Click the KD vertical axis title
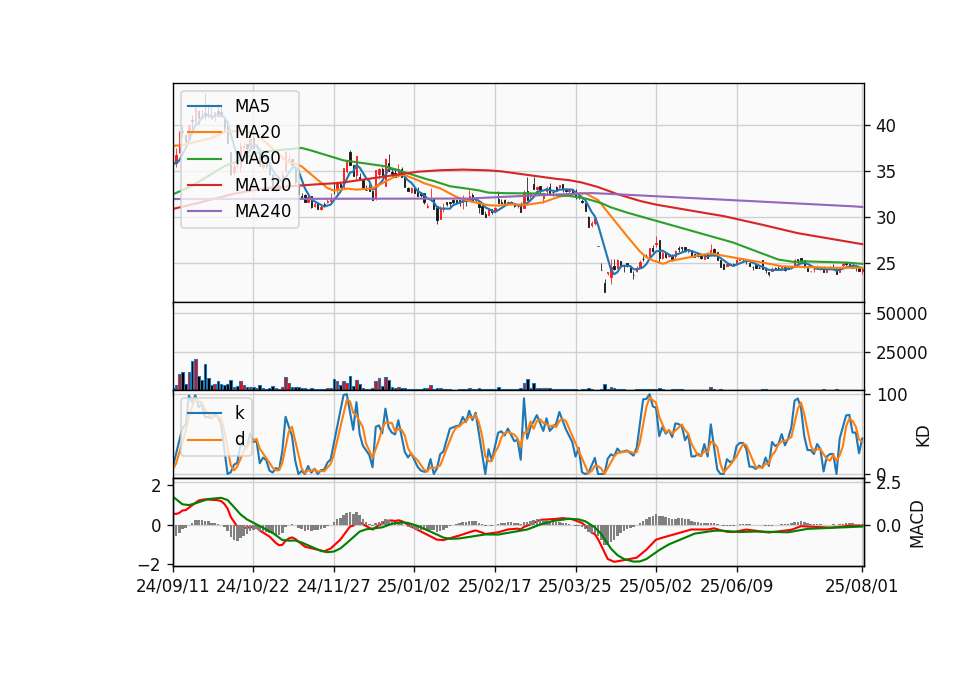The width and height of the screenshot is (960, 690). tap(923, 437)
